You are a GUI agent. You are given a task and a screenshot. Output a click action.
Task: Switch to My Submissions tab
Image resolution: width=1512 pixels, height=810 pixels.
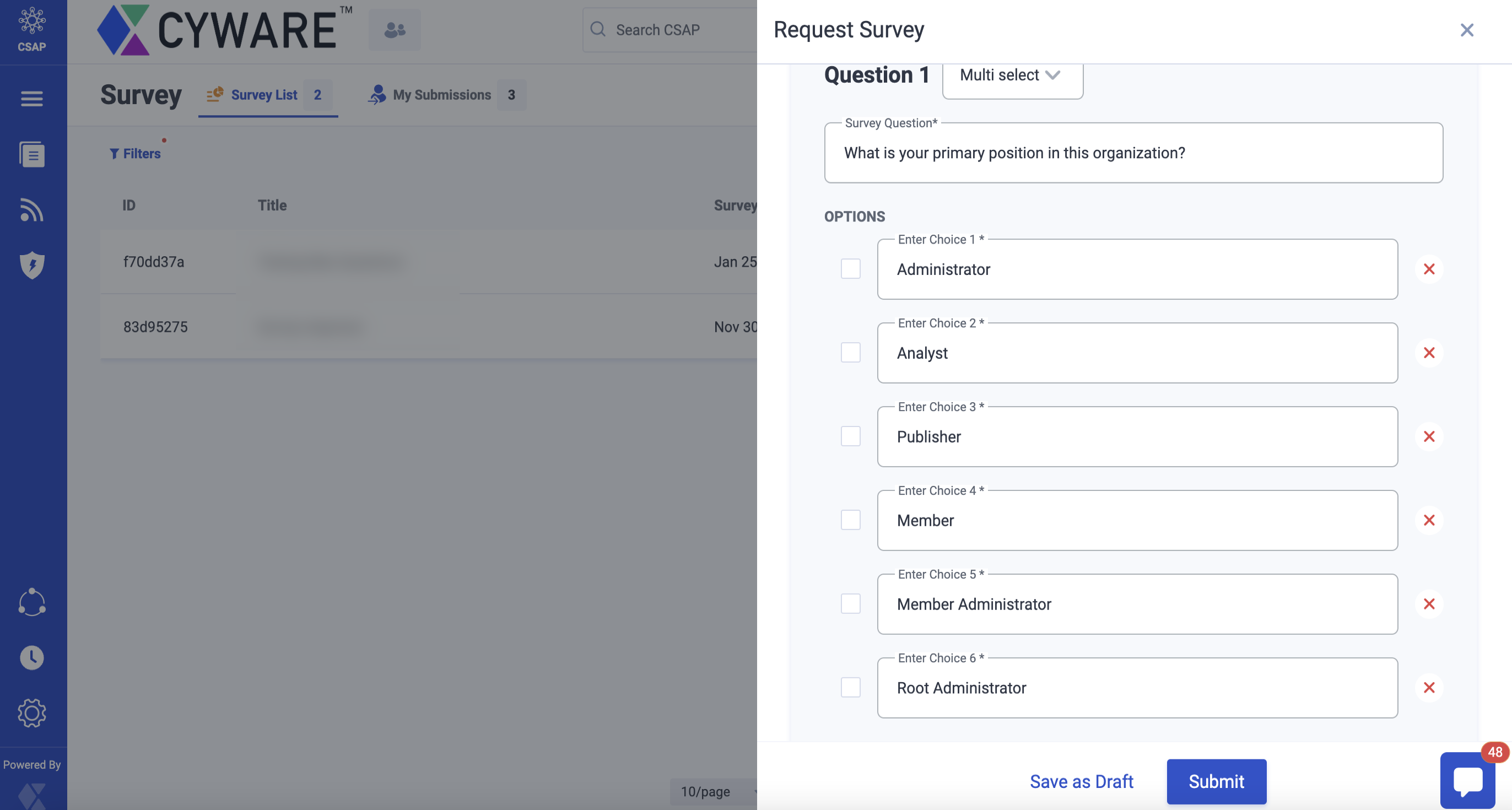[x=441, y=95]
